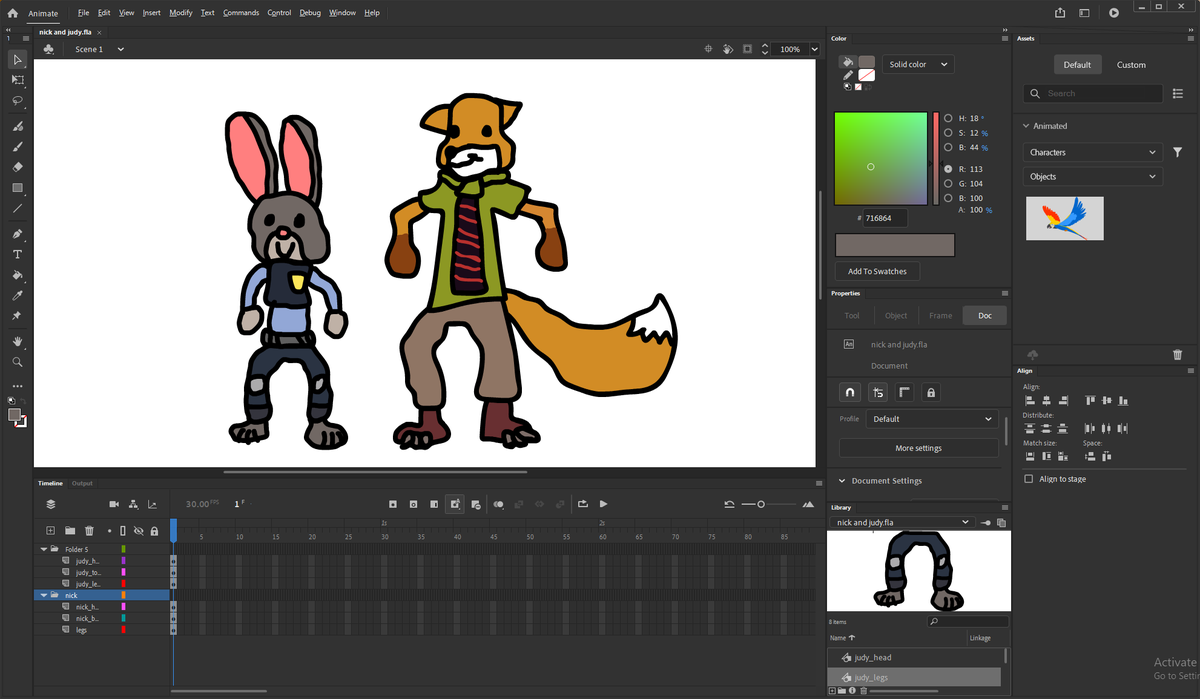Viewport: 1200px width, 699px height.
Task: Click the timeline camera icon
Action: pyautogui.click(x=113, y=504)
